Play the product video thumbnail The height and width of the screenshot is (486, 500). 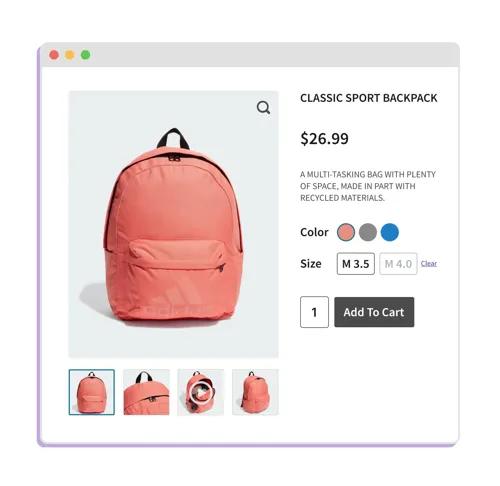pyautogui.click(x=201, y=392)
